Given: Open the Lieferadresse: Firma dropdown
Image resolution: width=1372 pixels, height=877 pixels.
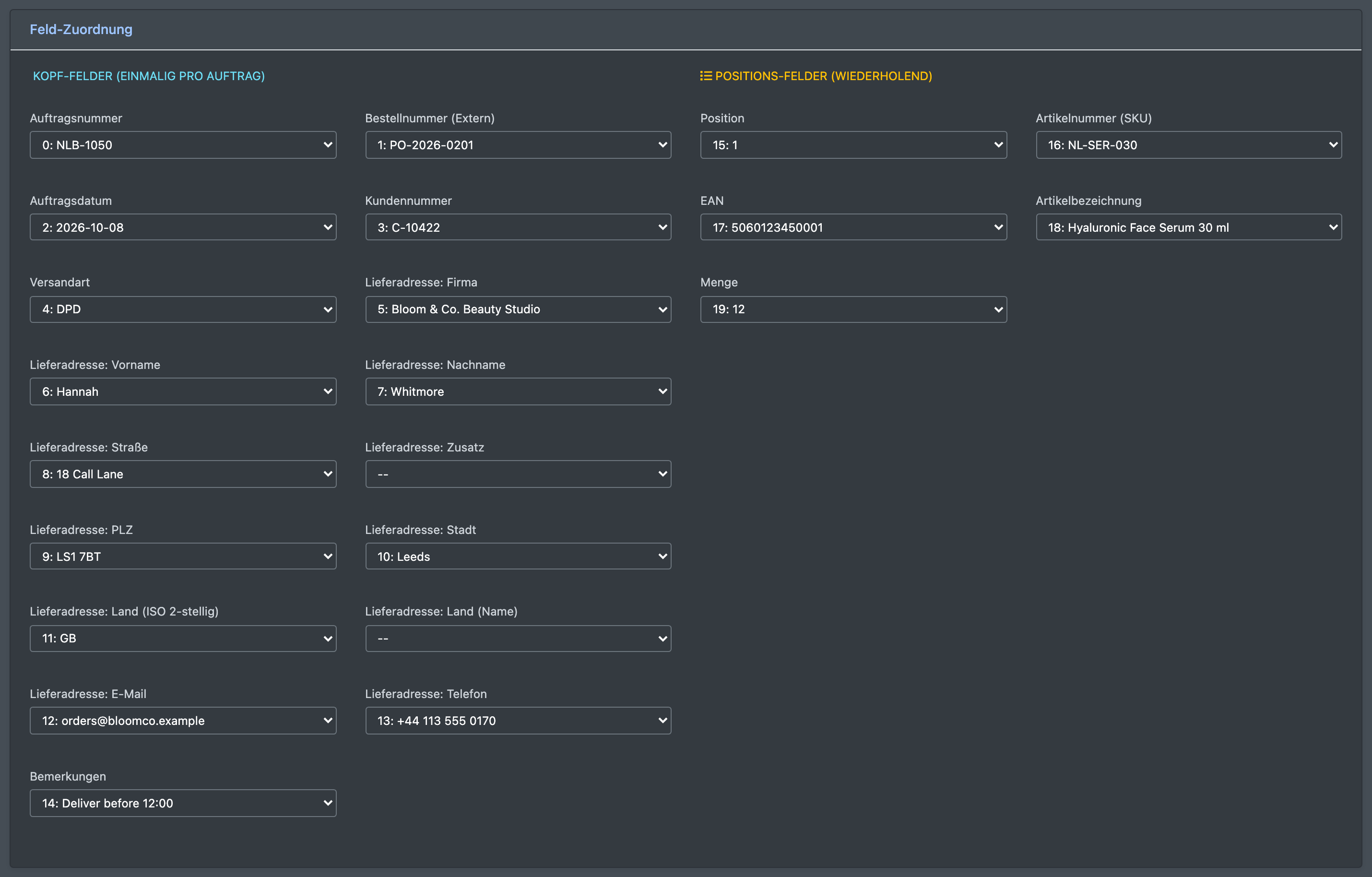Looking at the screenshot, I should [x=518, y=309].
